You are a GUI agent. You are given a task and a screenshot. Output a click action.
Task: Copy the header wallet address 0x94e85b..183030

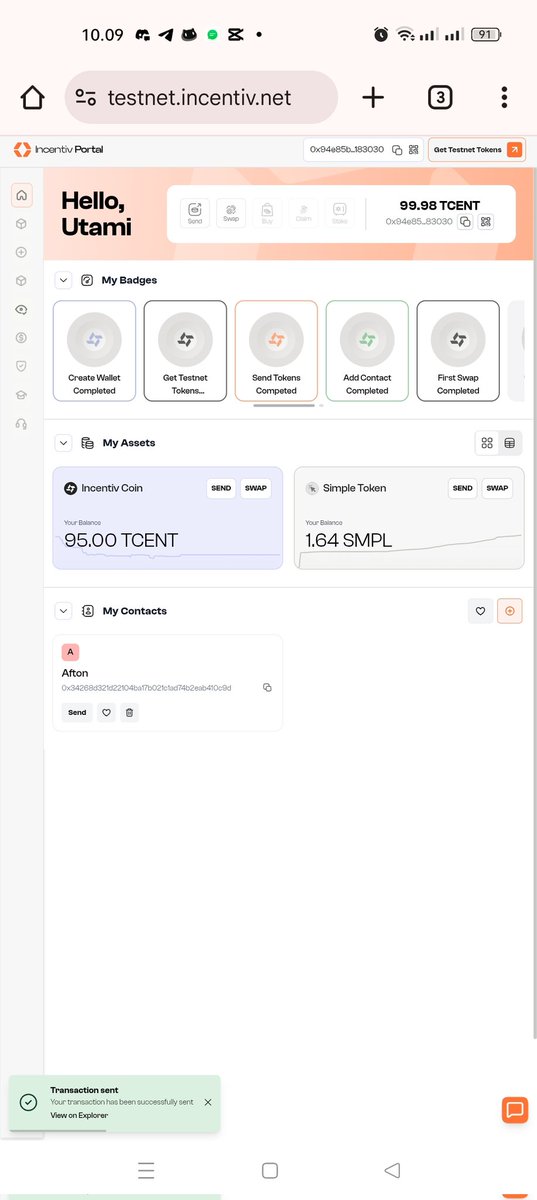pyautogui.click(x=397, y=150)
